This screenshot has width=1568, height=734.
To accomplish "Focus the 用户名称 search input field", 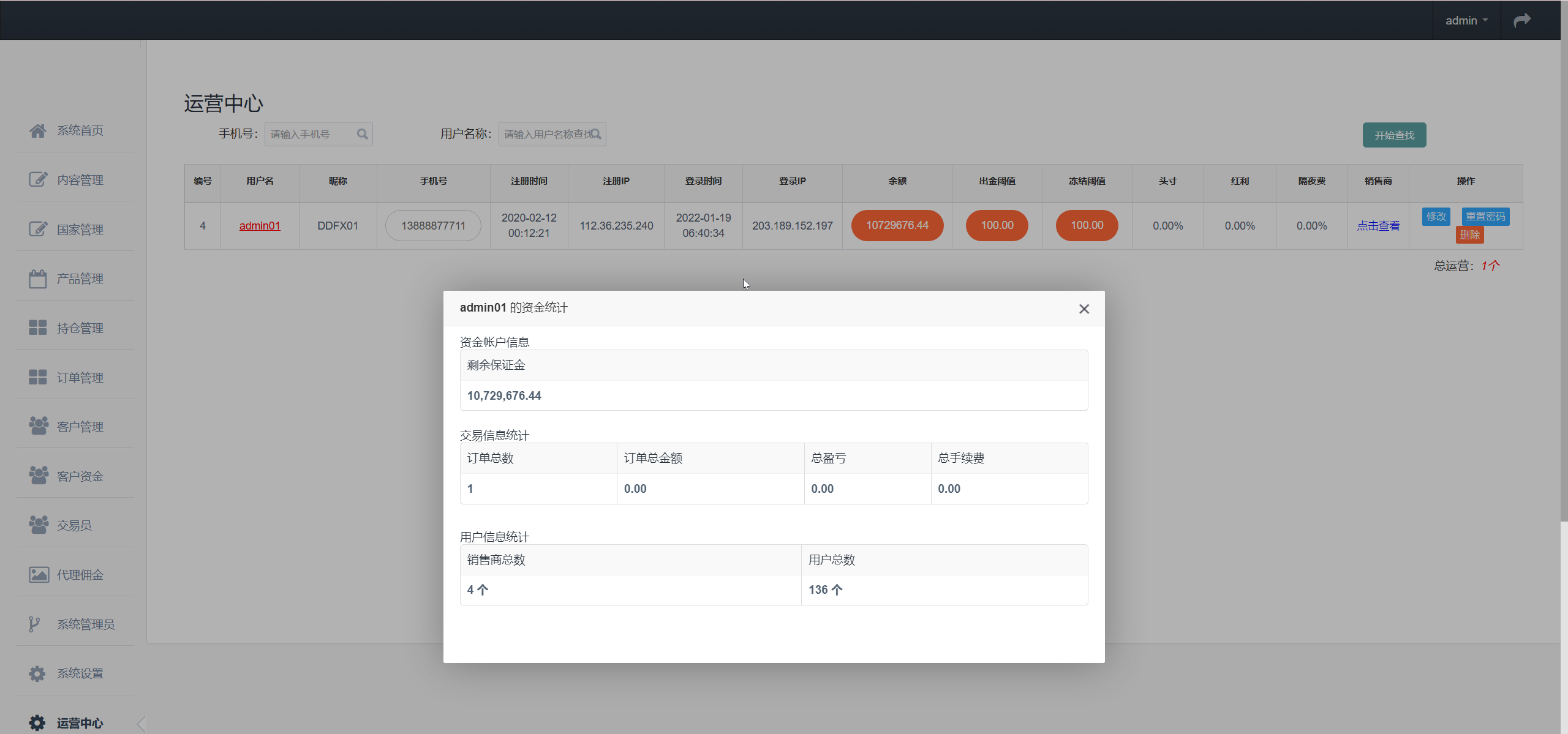I will (x=546, y=134).
